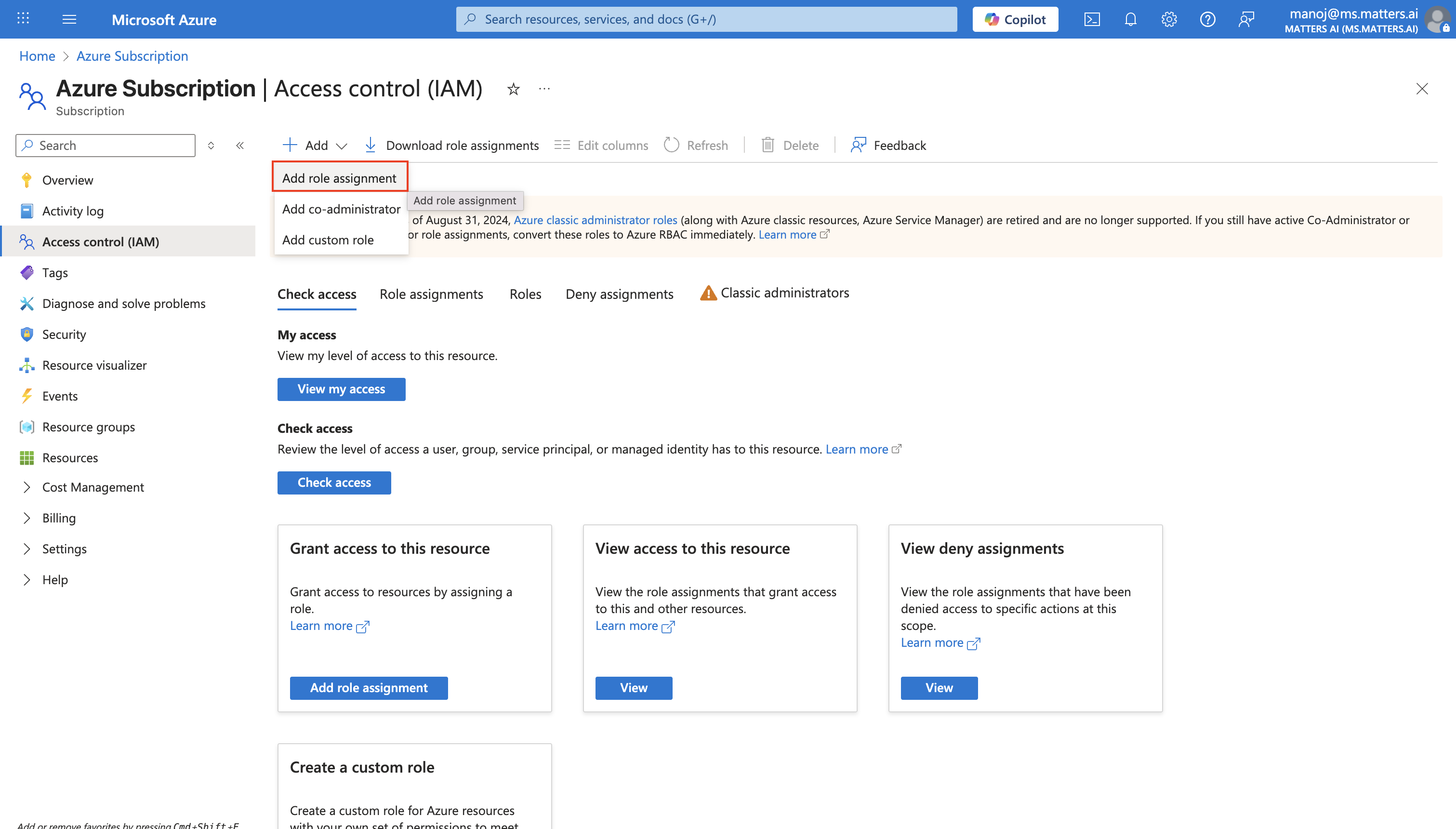Launch Cloud Shell from the top bar
Screen dimensions: 1456x829
(1092, 19)
